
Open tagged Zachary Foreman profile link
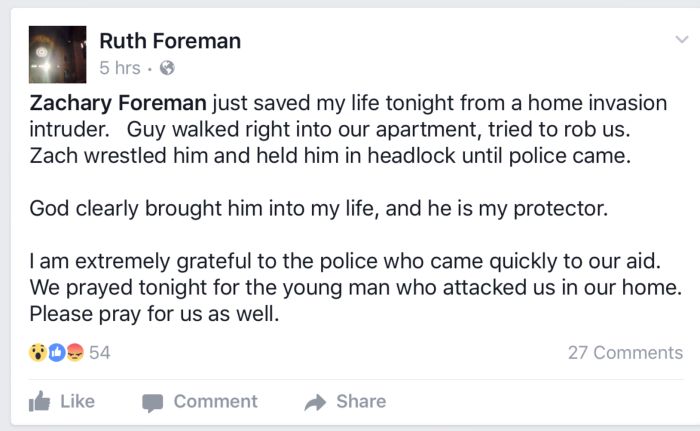pos(118,103)
